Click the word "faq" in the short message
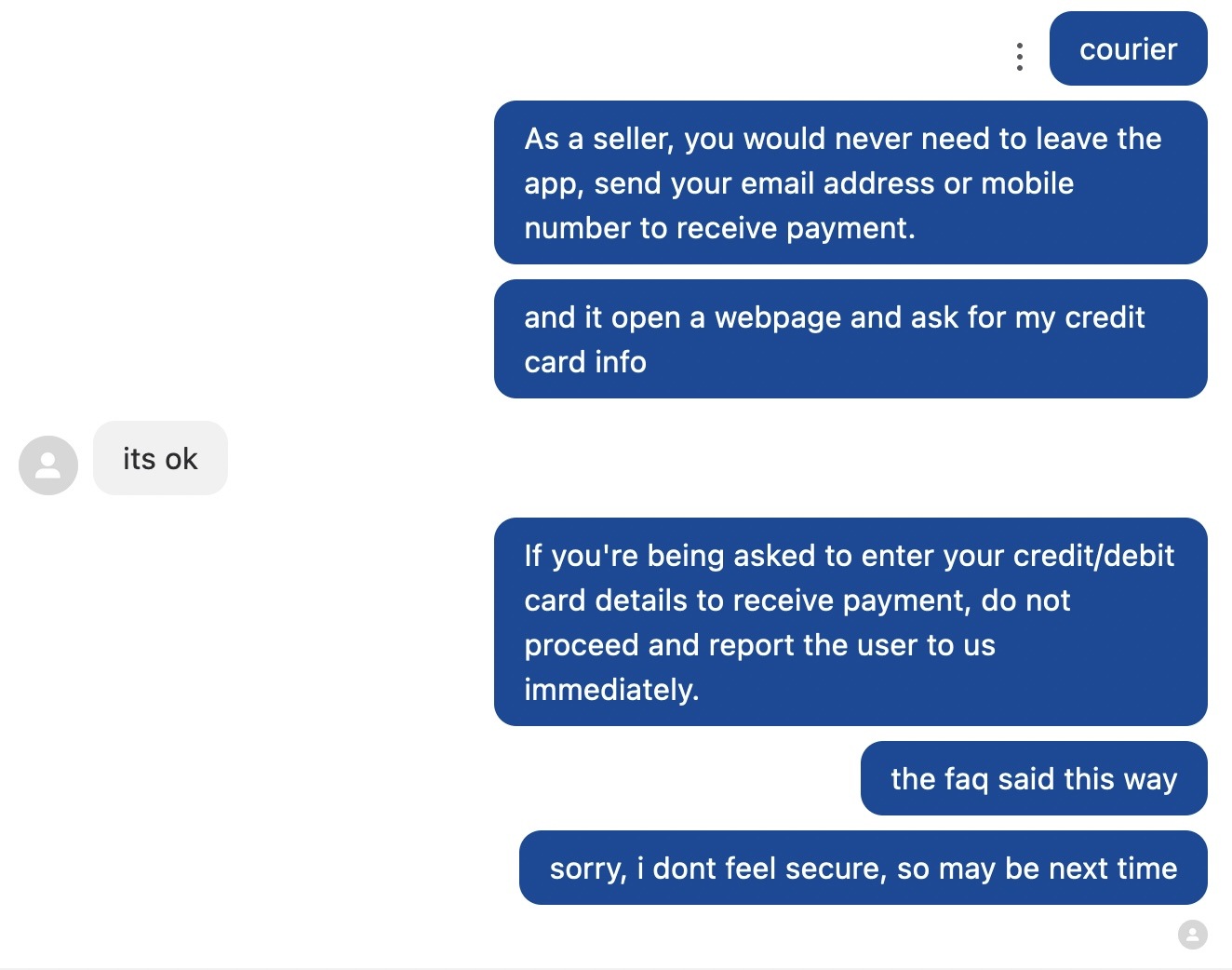 (x=966, y=779)
